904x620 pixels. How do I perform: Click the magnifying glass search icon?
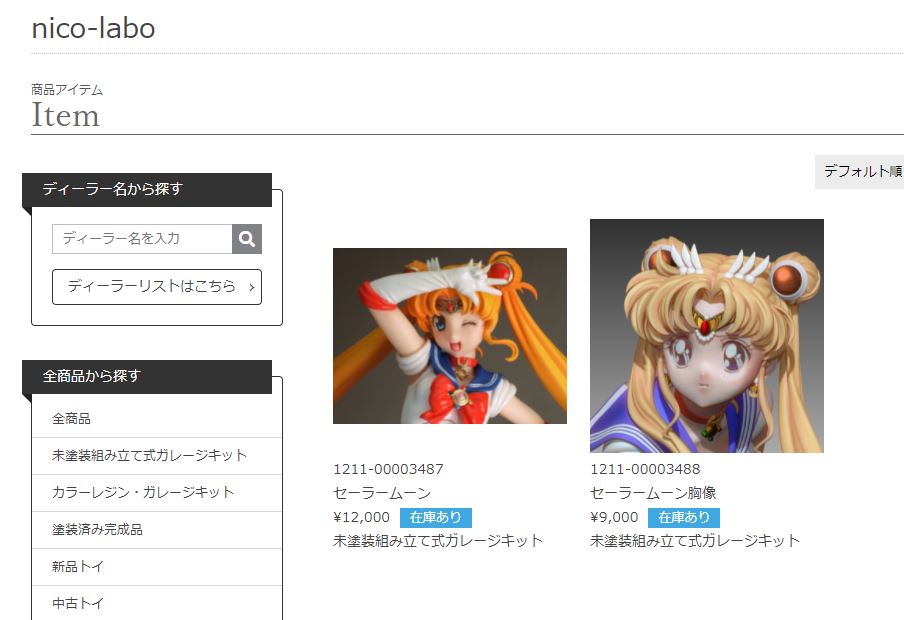247,239
